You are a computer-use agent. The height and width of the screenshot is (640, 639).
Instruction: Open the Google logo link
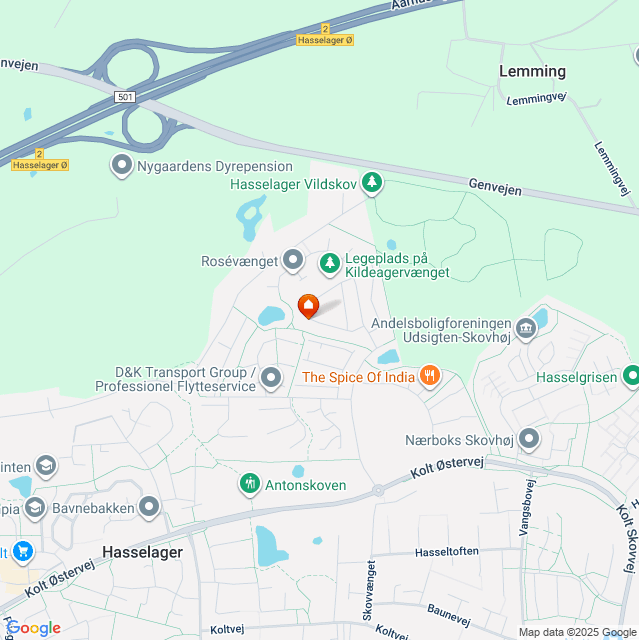pyautogui.click(x=33, y=628)
